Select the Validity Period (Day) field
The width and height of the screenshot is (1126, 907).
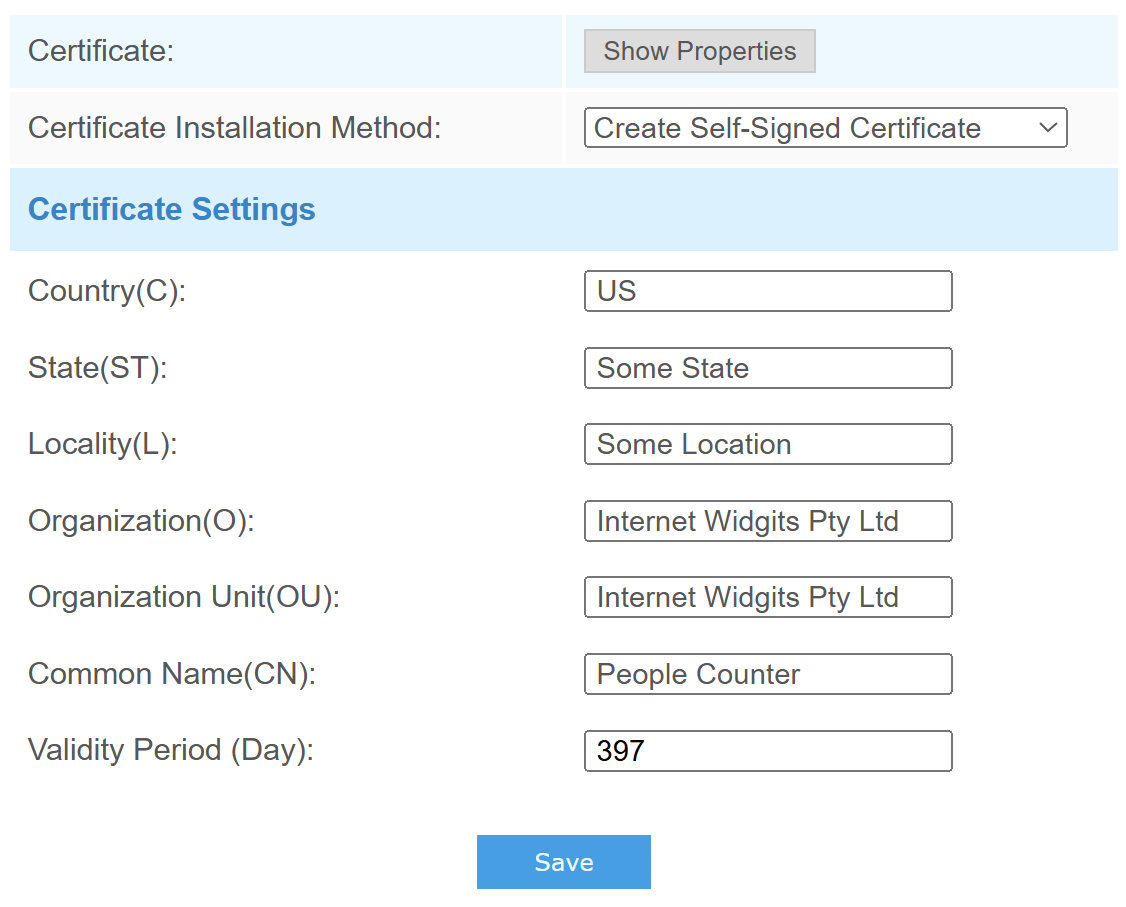tap(767, 751)
